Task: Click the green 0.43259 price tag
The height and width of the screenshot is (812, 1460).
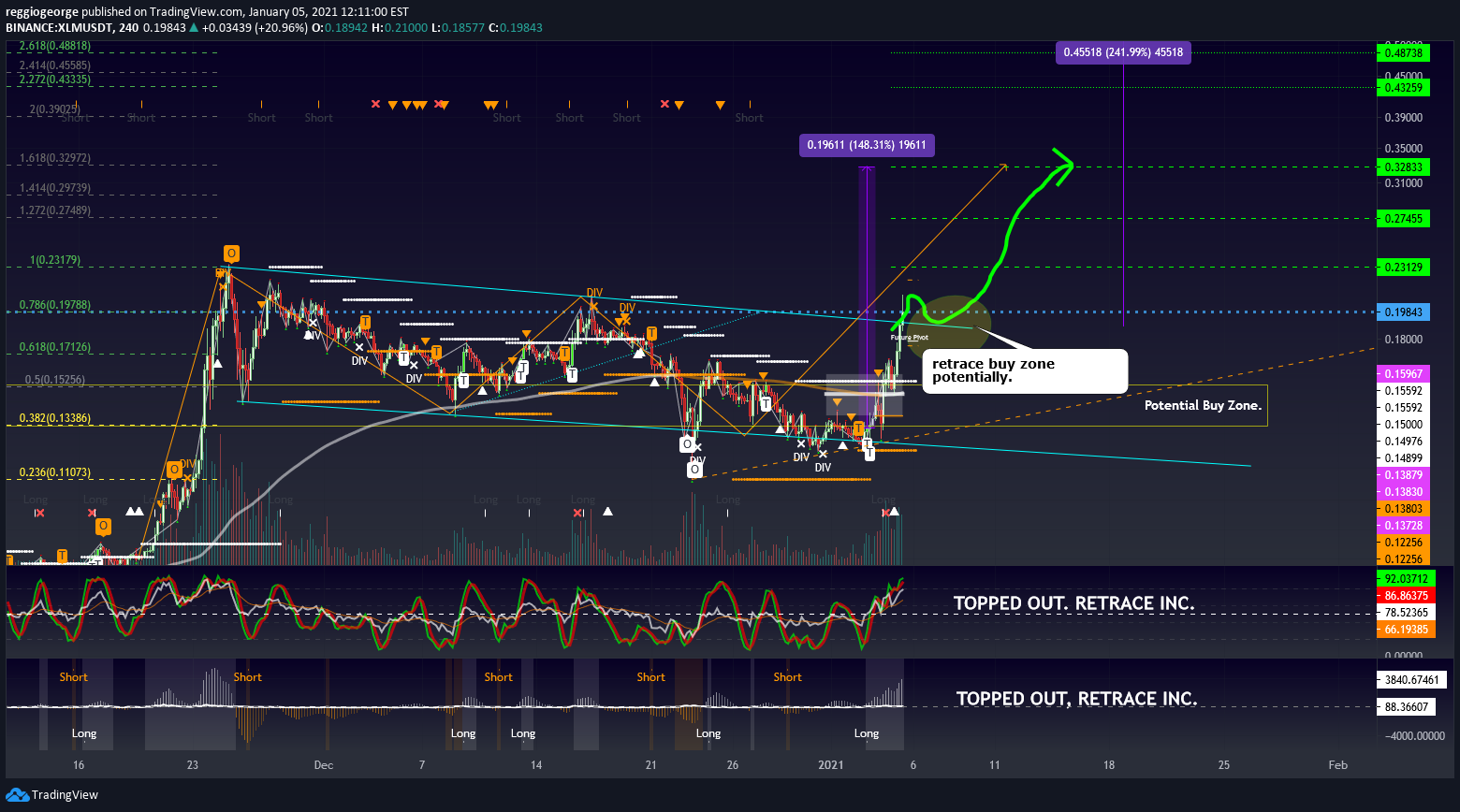Action: (x=1404, y=88)
